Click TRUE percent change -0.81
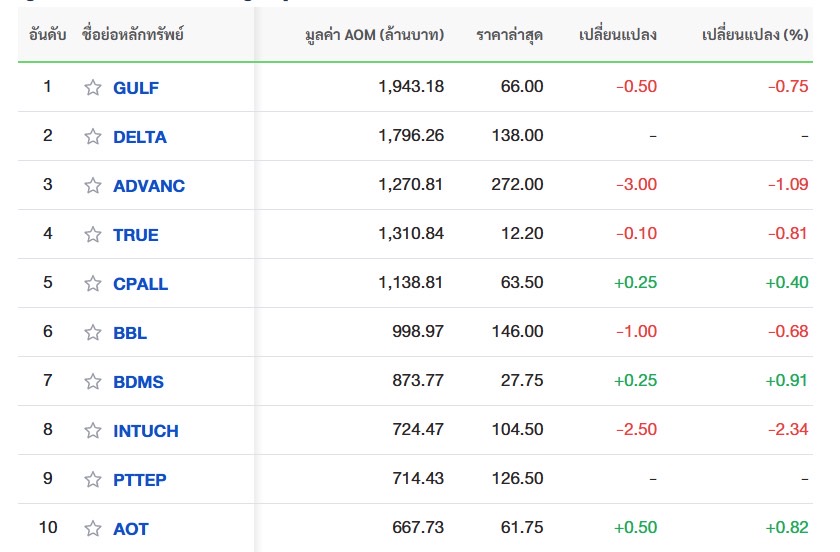This screenshot has height=552, width=840. 788,234
